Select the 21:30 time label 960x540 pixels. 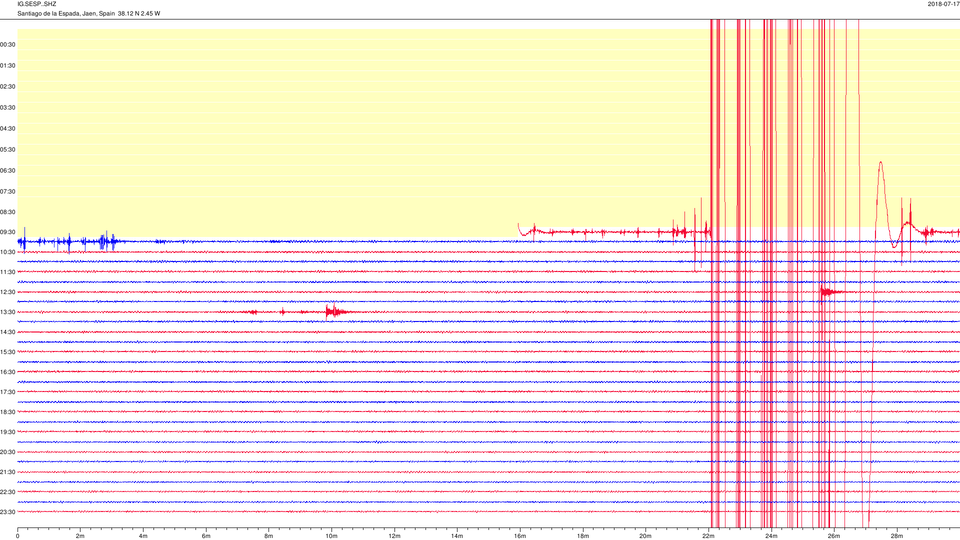[x=8, y=472]
